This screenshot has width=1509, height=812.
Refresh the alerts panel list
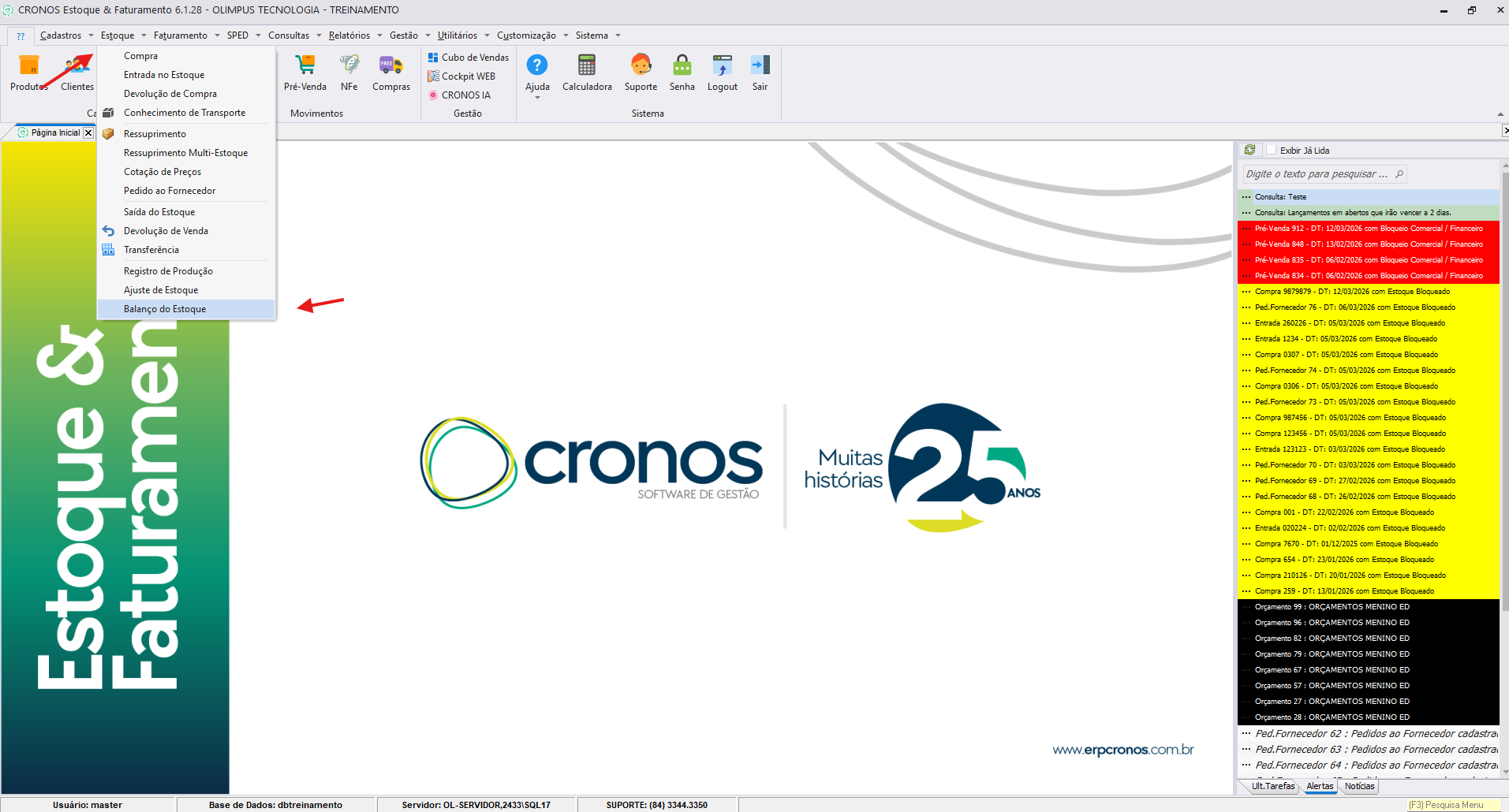coord(1249,150)
